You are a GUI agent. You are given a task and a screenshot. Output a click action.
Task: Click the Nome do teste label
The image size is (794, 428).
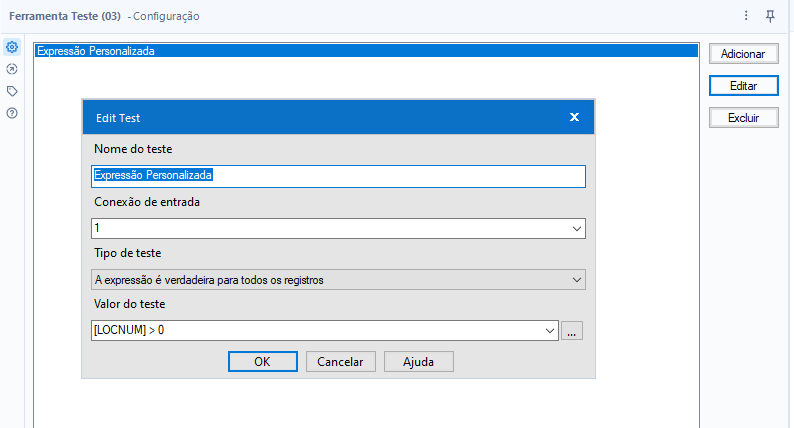[x=133, y=149]
